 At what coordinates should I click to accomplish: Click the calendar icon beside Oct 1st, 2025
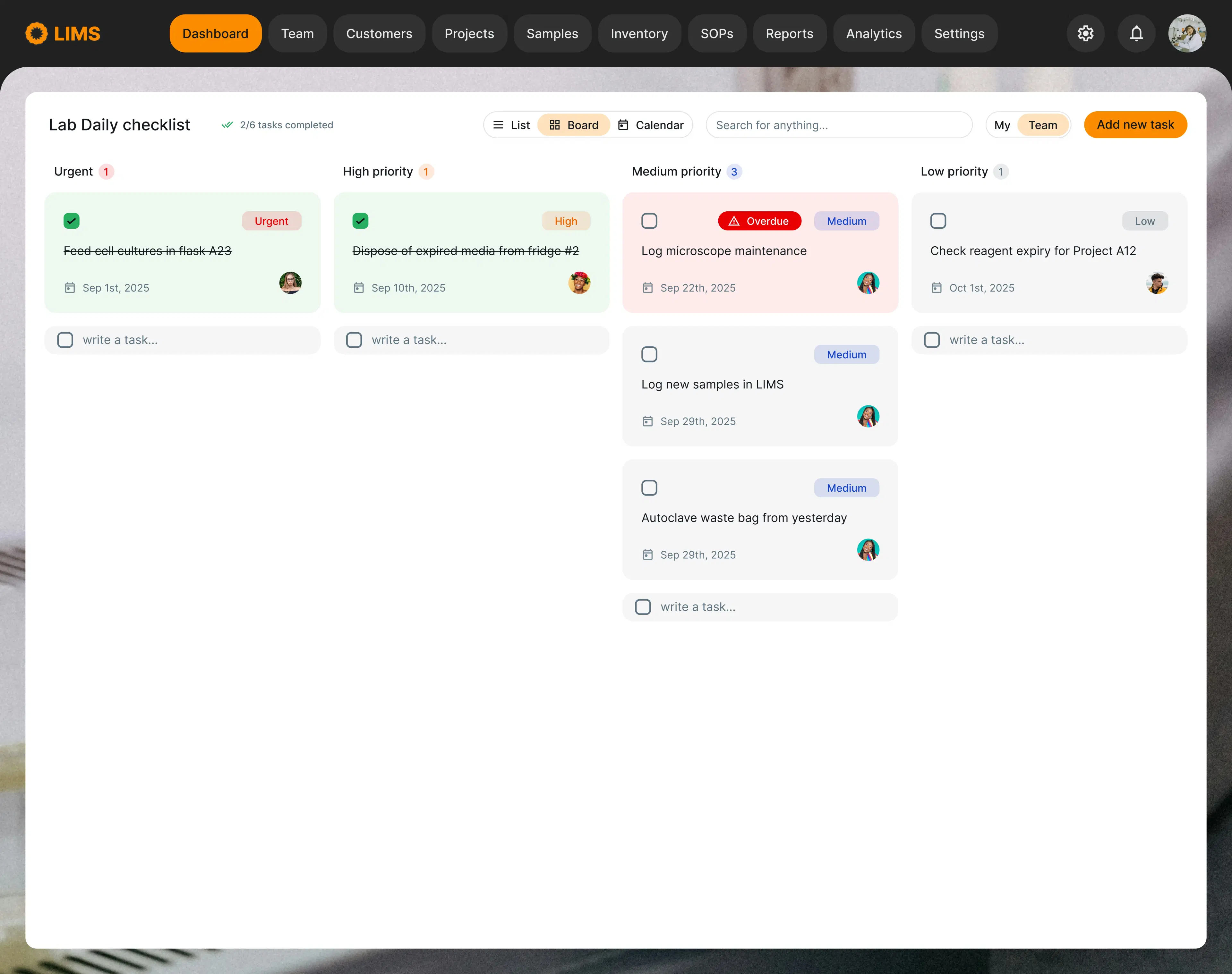tap(936, 288)
